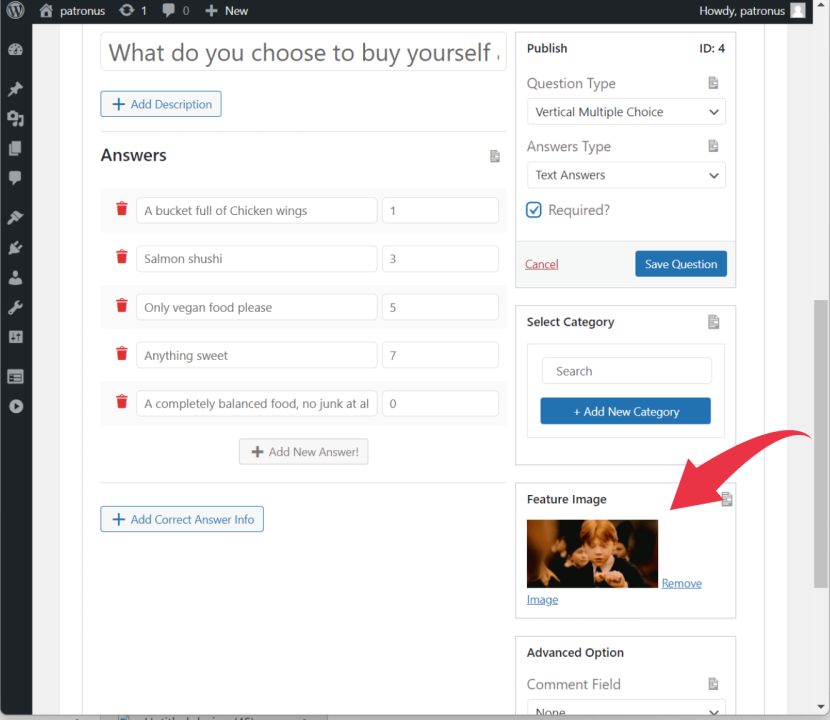This screenshot has height=720, width=830.
Task: Toggle the Required? checkbox
Action: tap(534, 210)
